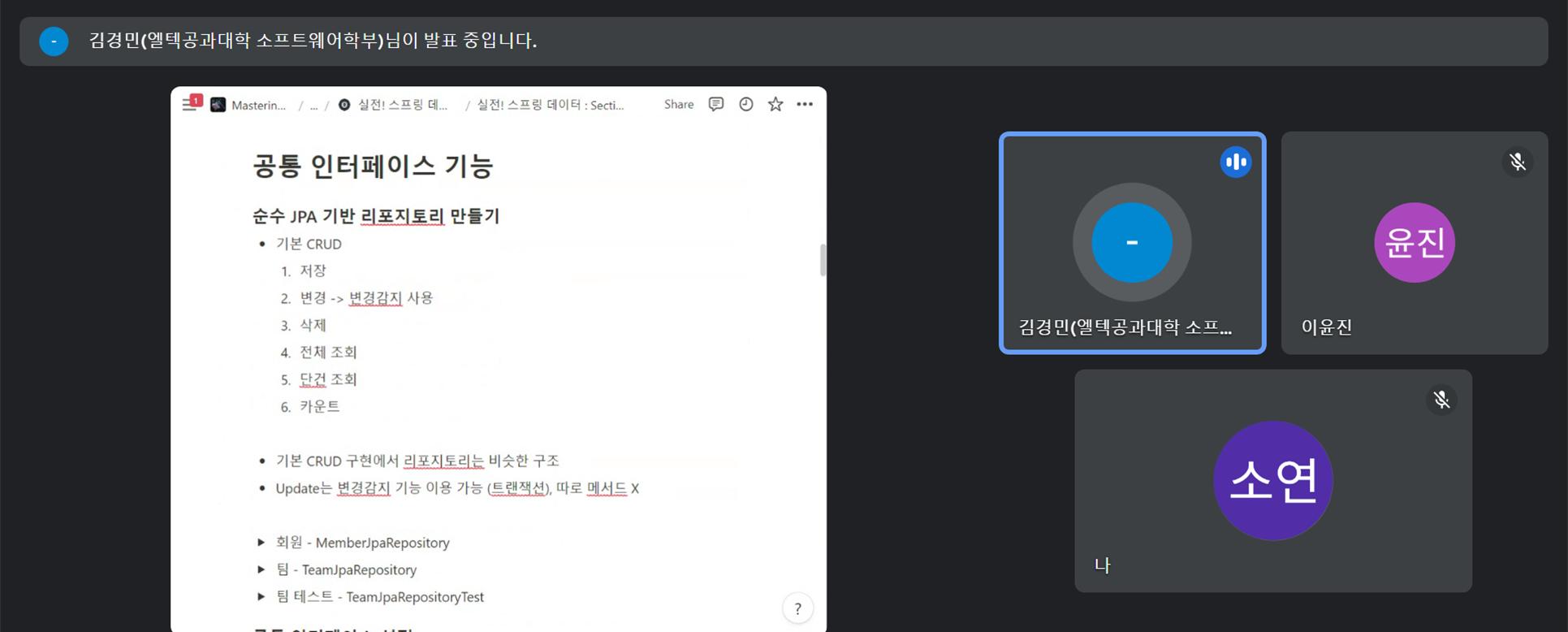Click speaking indicator on 김경민 tile
The width and height of the screenshot is (1568, 632).
pyautogui.click(x=1235, y=162)
